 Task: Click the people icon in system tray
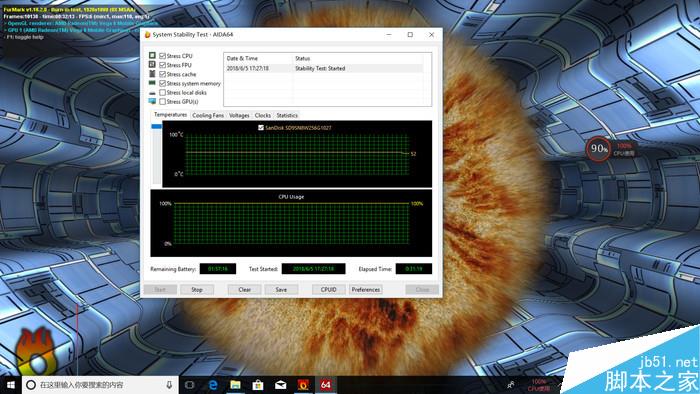pos(511,385)
